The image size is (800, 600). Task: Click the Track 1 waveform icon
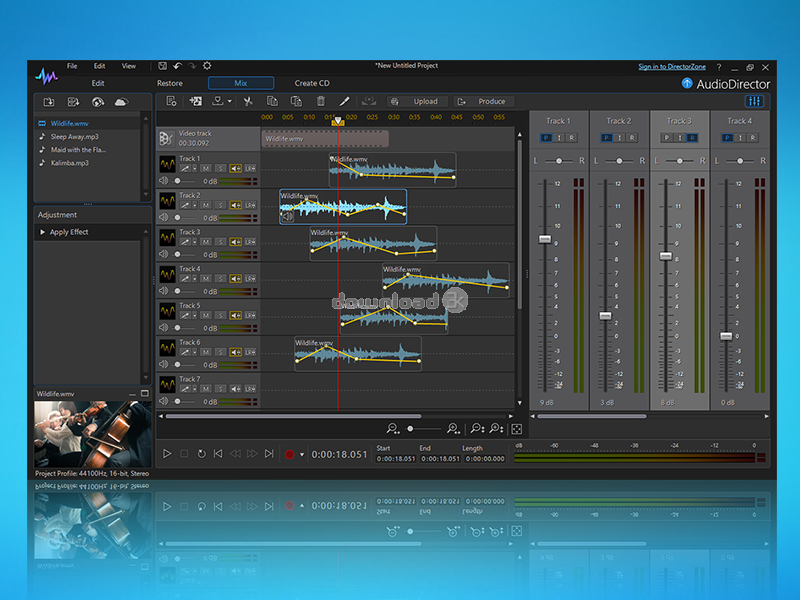click(167, 164)
